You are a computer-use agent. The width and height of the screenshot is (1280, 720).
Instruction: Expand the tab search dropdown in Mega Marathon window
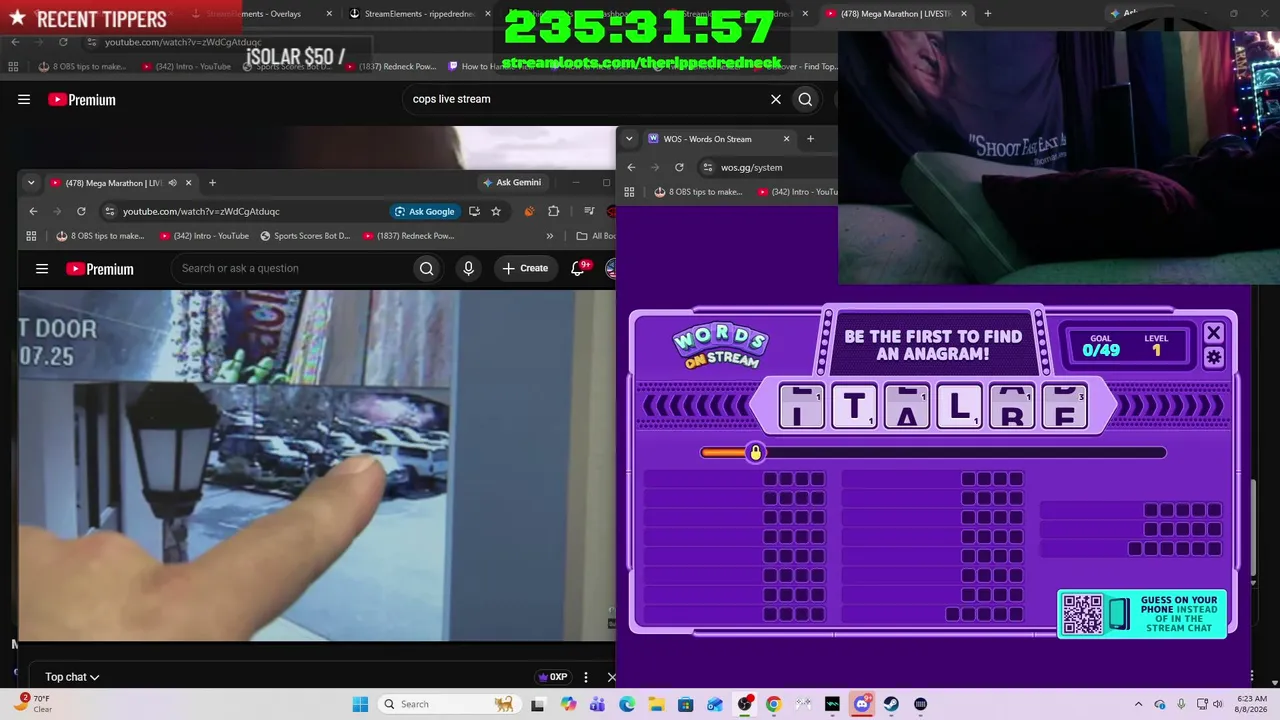[31, 183]
